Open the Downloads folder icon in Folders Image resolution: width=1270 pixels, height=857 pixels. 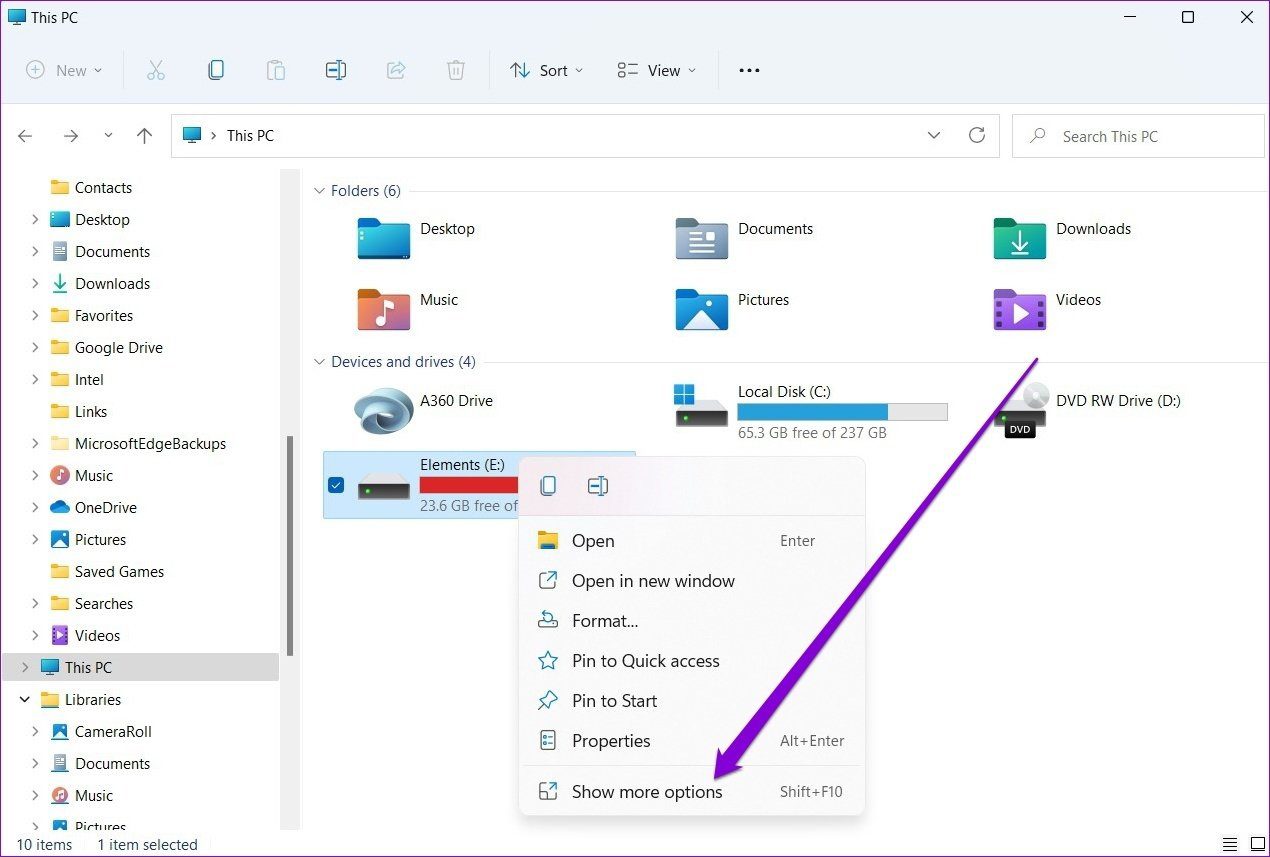tap(1020, 239)
